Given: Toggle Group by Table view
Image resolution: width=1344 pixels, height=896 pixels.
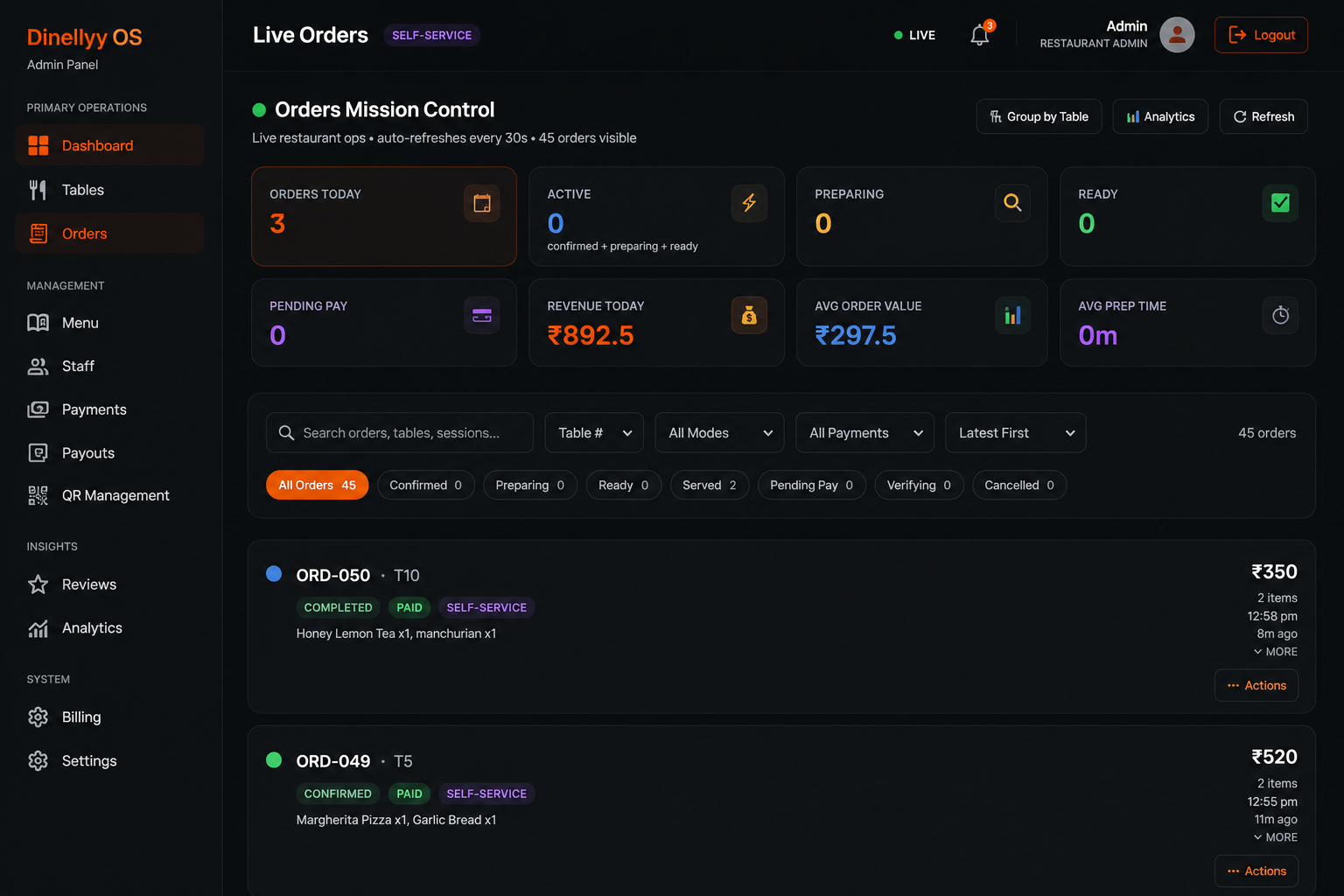Looking at the screenshot, I should (1039, 116).
